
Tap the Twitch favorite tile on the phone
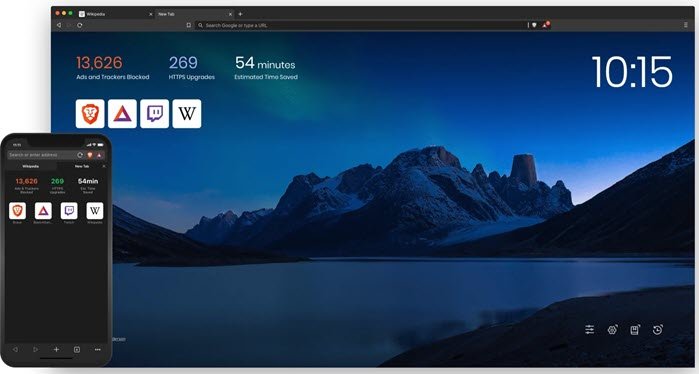coord(69,210)
